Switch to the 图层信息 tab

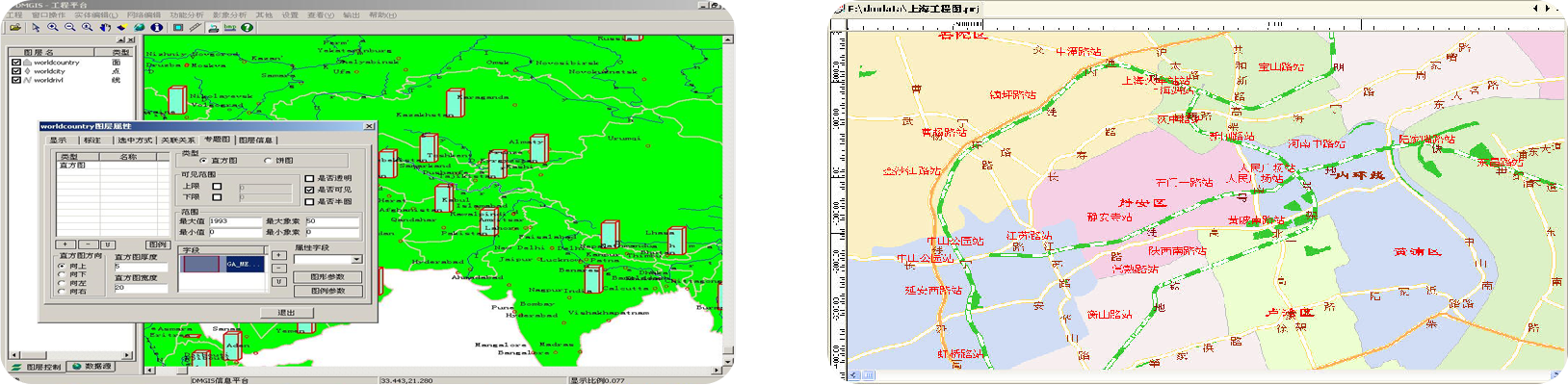point(255,141)
